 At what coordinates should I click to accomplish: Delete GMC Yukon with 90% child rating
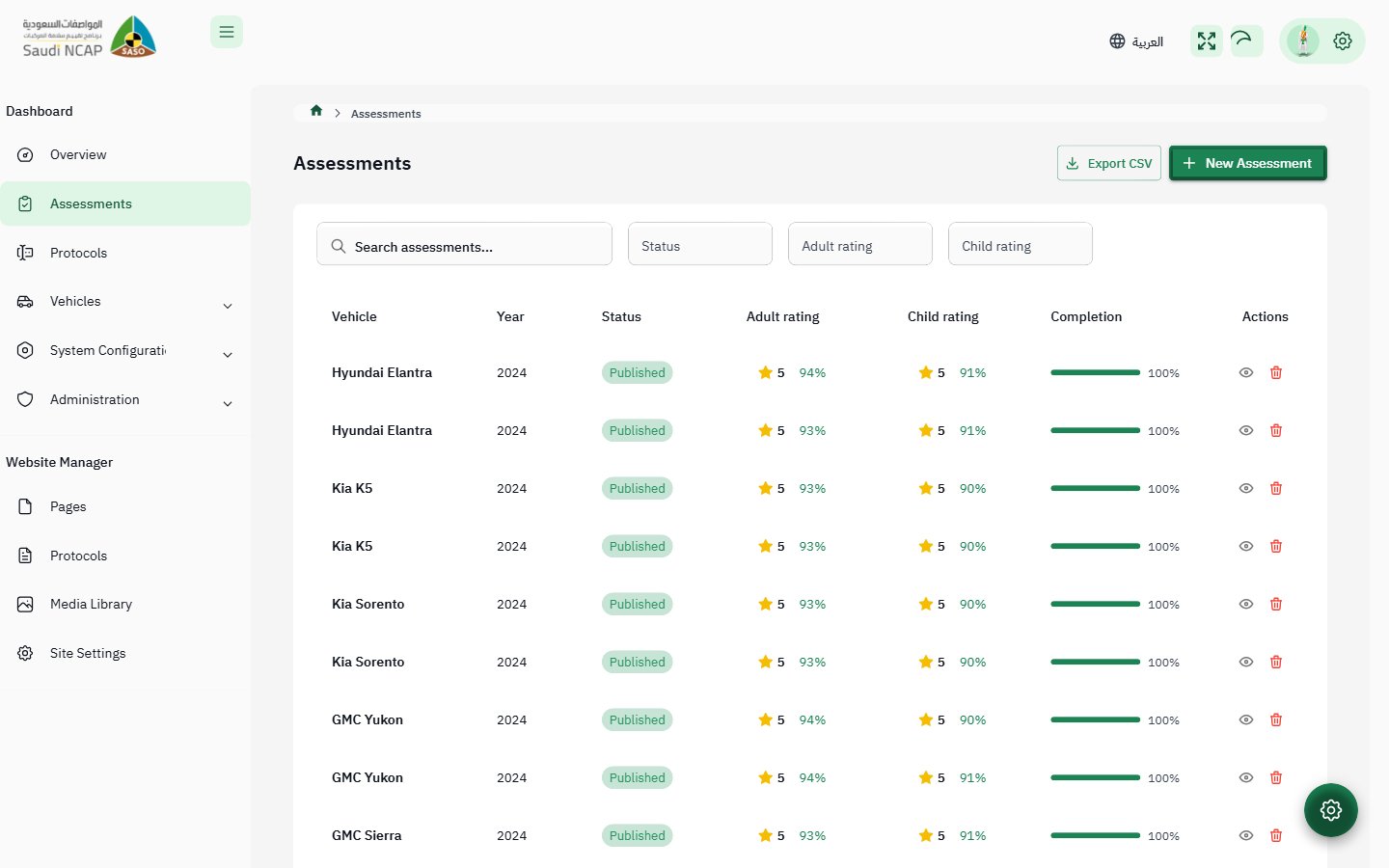1276,719
